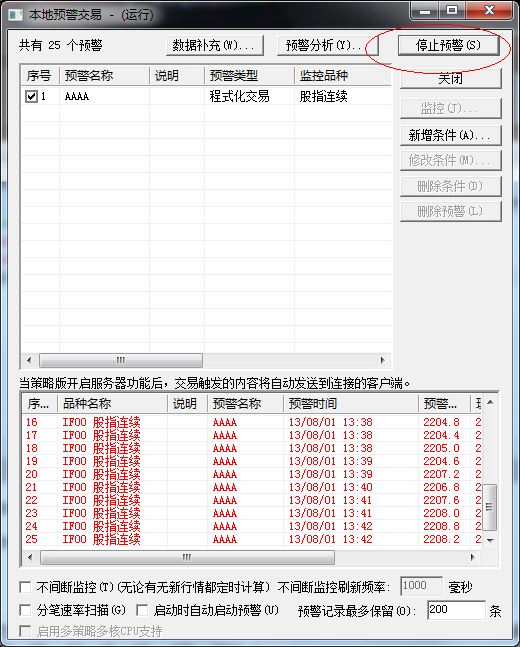Click the application icon in the title bar
520x647 pixels.
point(15,15)
